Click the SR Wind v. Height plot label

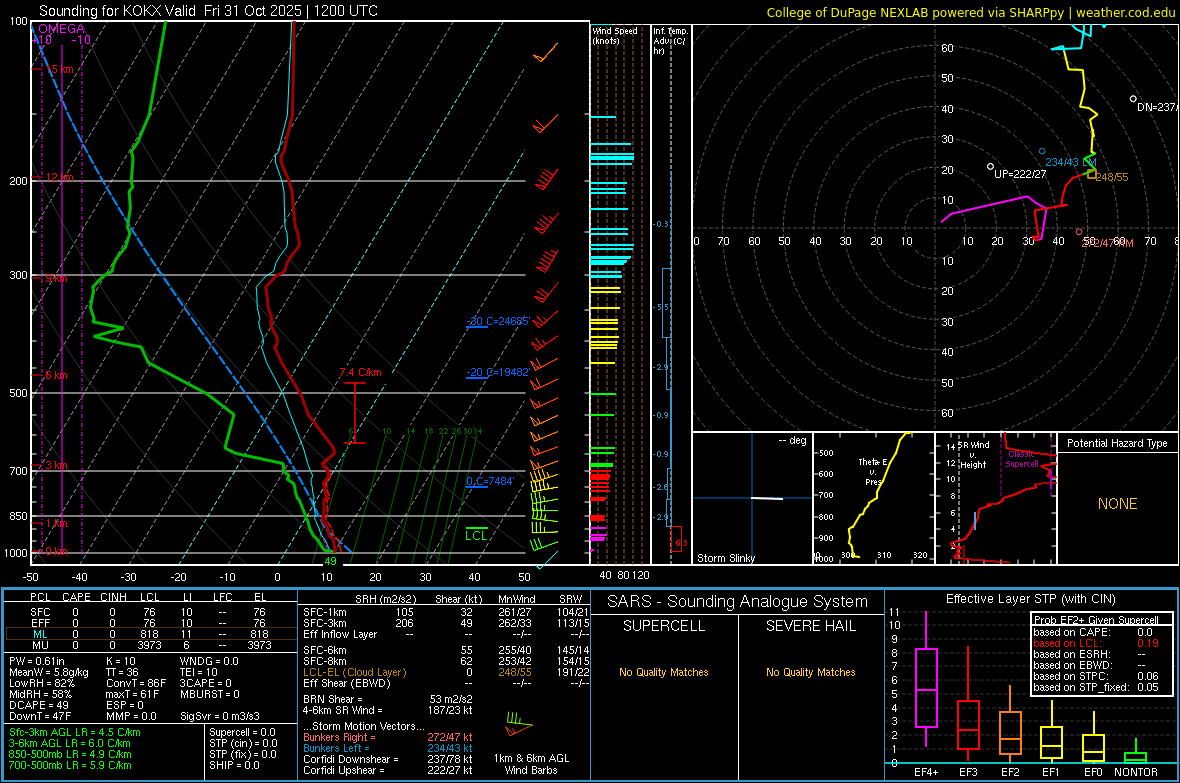[x=974, y=455]
